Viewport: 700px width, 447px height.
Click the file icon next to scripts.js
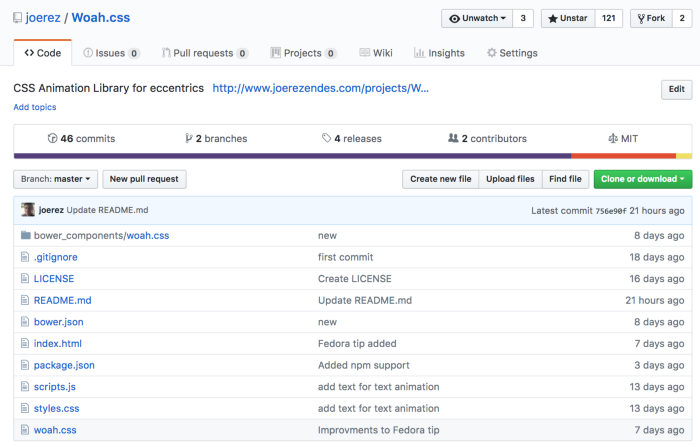pos(25,386)
